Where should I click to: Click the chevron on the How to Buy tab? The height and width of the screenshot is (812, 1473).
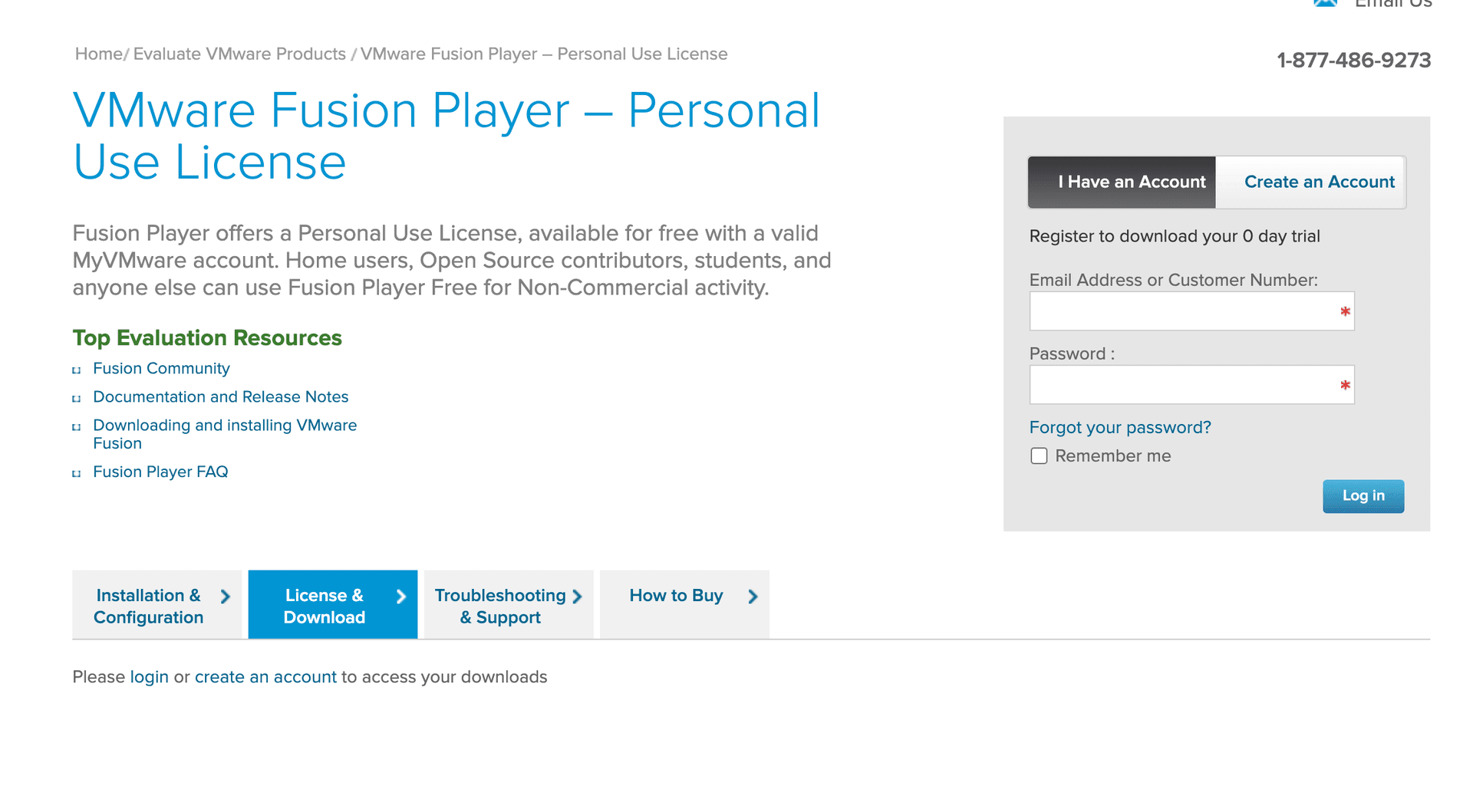752,596
